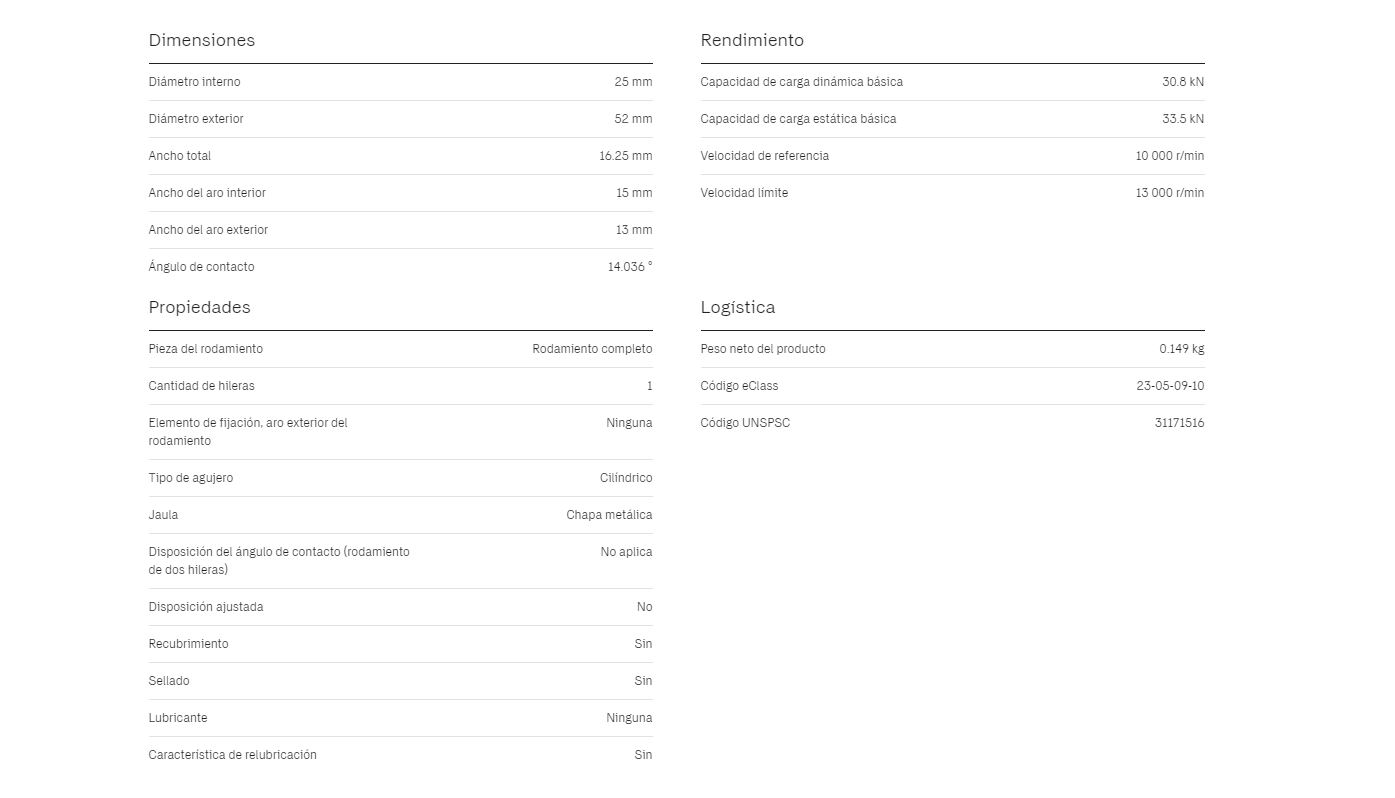Click the Velocidad de referencia label
The height and width of the screenshot is (798, 1395).
pyautogui.click(x=764, y=156)
